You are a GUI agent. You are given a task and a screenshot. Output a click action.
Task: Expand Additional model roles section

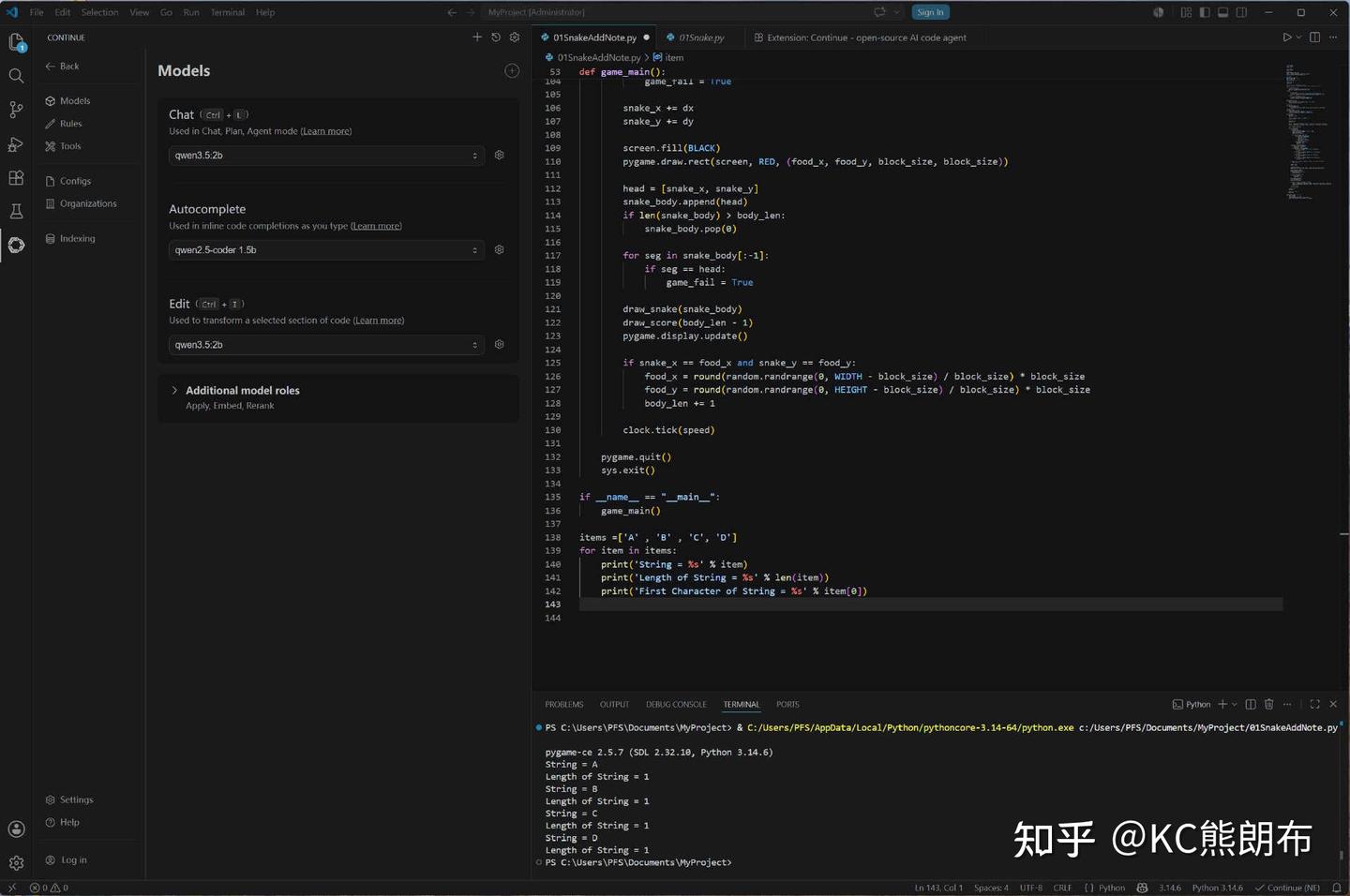(x=338, y=397)
